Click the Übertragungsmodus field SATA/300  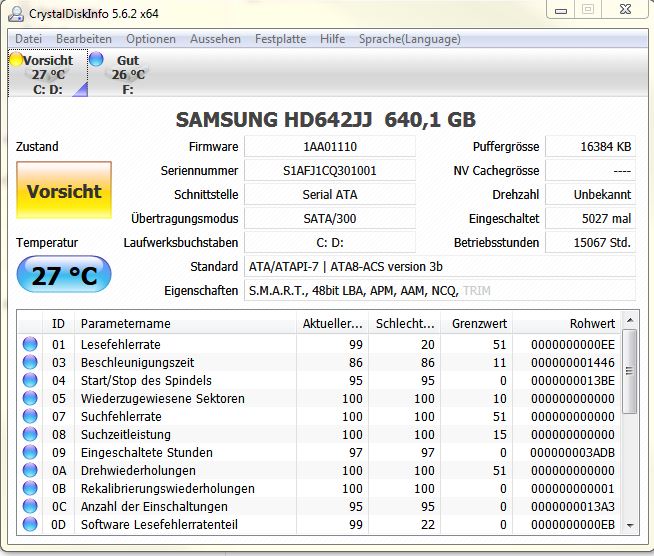330,218
